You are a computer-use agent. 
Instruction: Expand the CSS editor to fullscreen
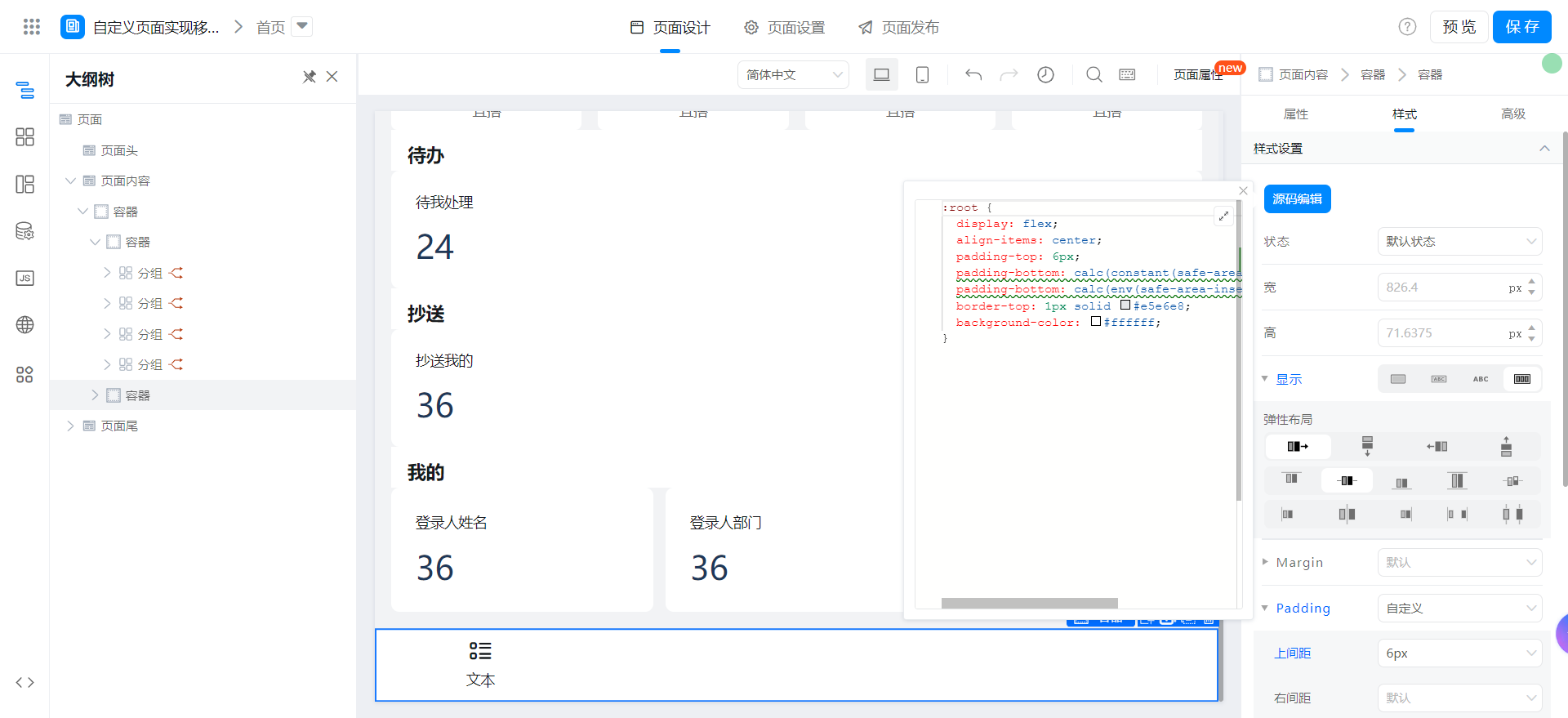pos(1223,216)
